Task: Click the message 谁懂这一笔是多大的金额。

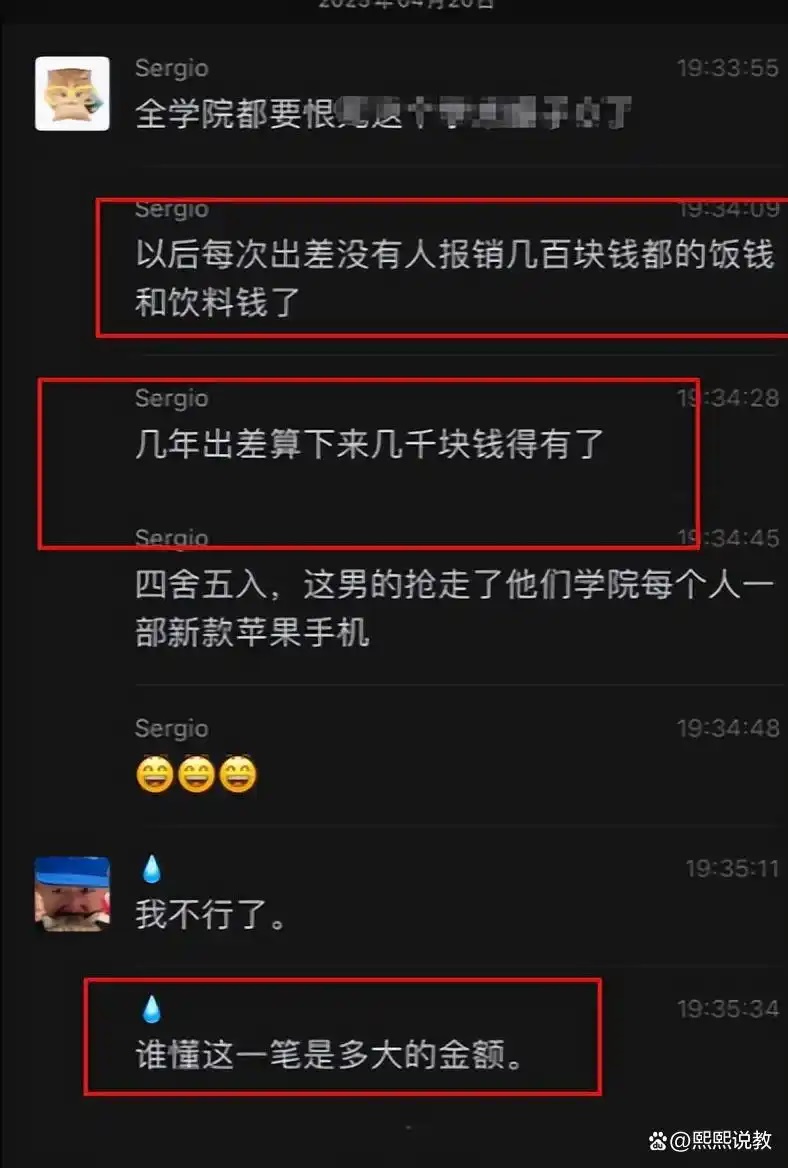Action: (330, 1056)
